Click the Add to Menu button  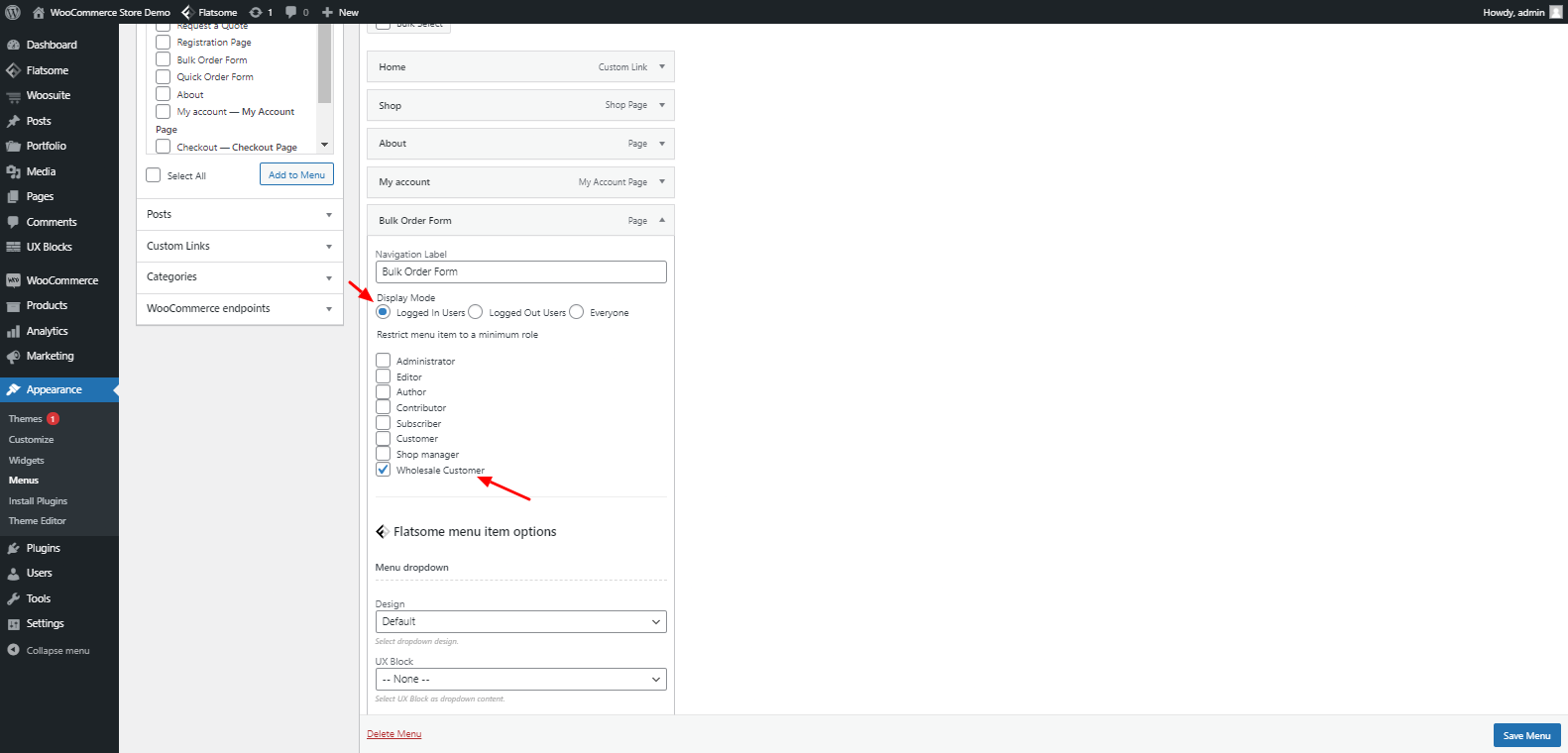pyautogui.click(x=297, y=174)
